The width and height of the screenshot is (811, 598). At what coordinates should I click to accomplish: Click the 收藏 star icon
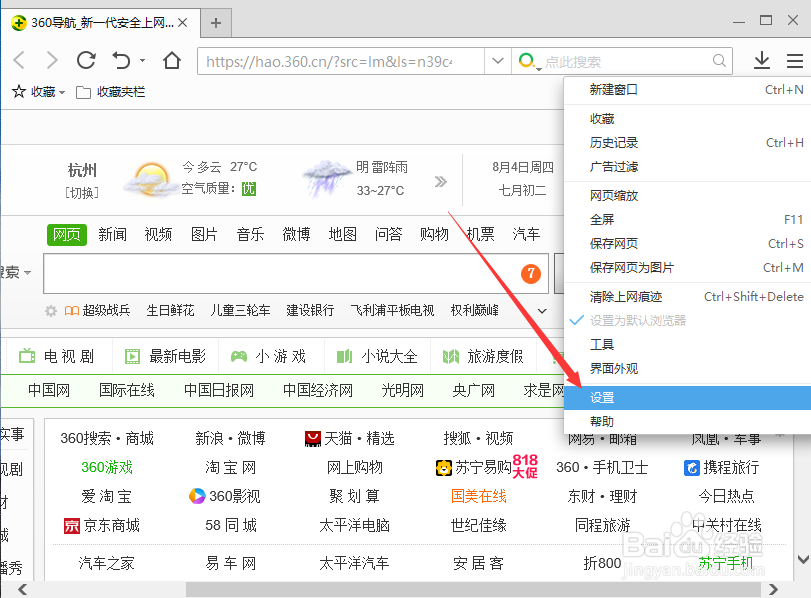point(19,92)
